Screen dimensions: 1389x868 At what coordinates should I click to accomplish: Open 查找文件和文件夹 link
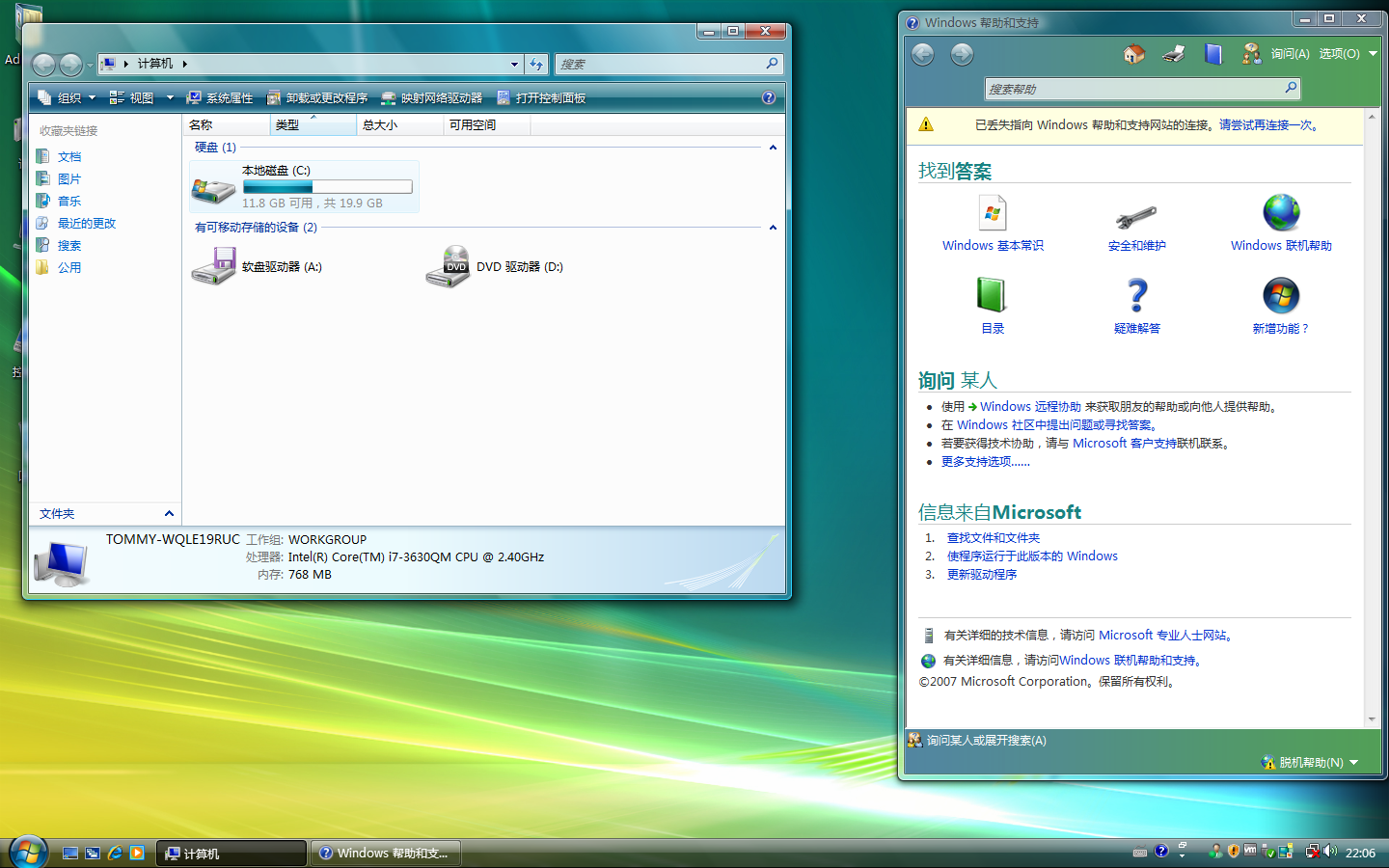[x=994, y=538]
